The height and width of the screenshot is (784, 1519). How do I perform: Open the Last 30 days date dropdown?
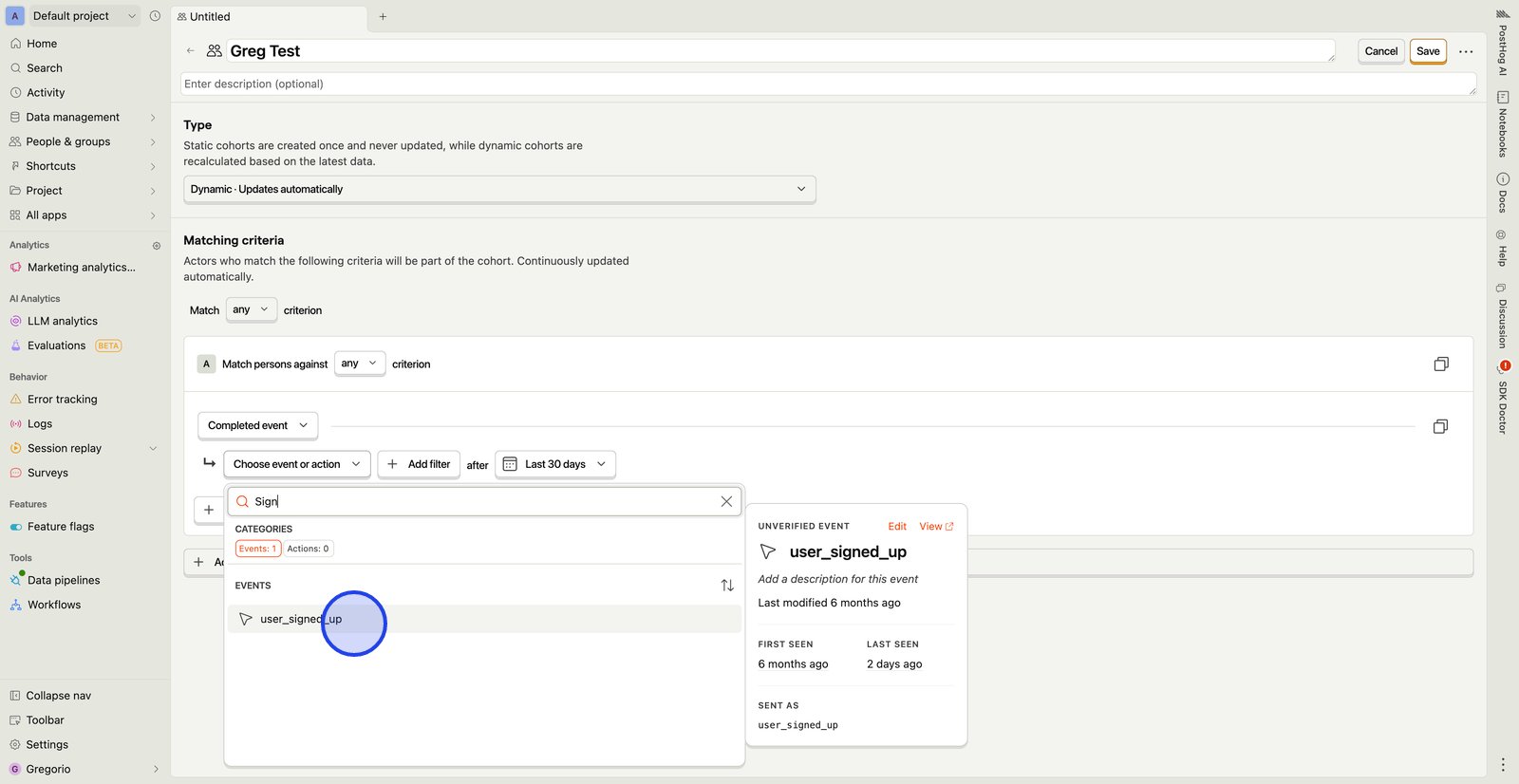coord(555,464)
